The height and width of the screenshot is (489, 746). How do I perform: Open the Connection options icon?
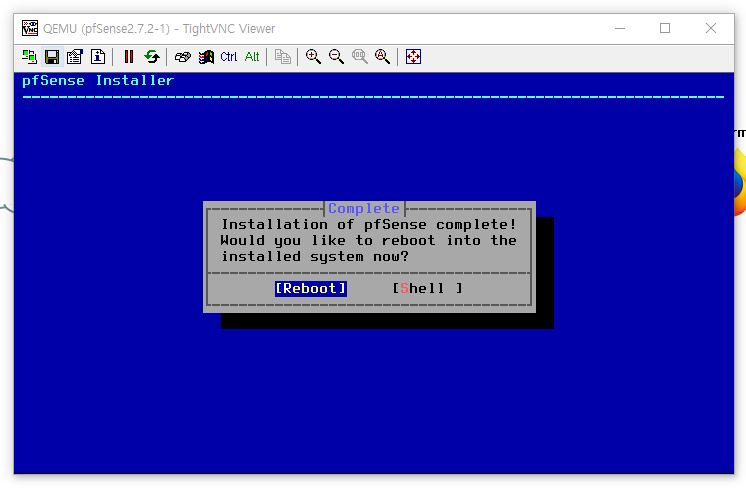pos(75,57)
